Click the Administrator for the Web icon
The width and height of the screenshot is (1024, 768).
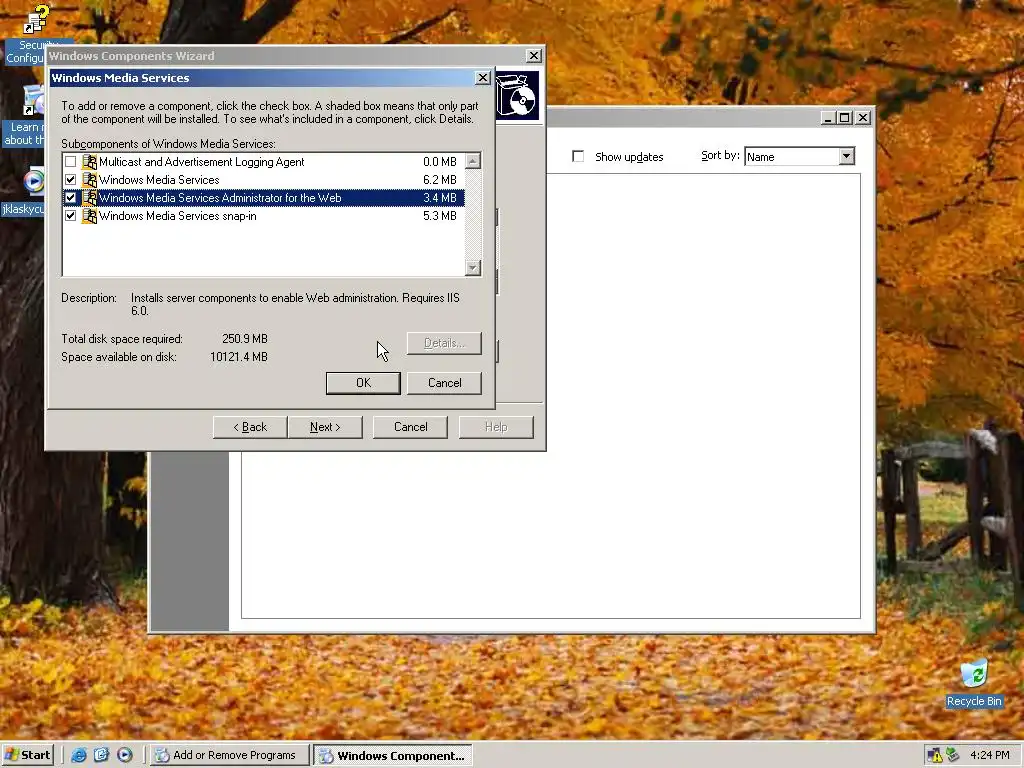pos(89,198)
